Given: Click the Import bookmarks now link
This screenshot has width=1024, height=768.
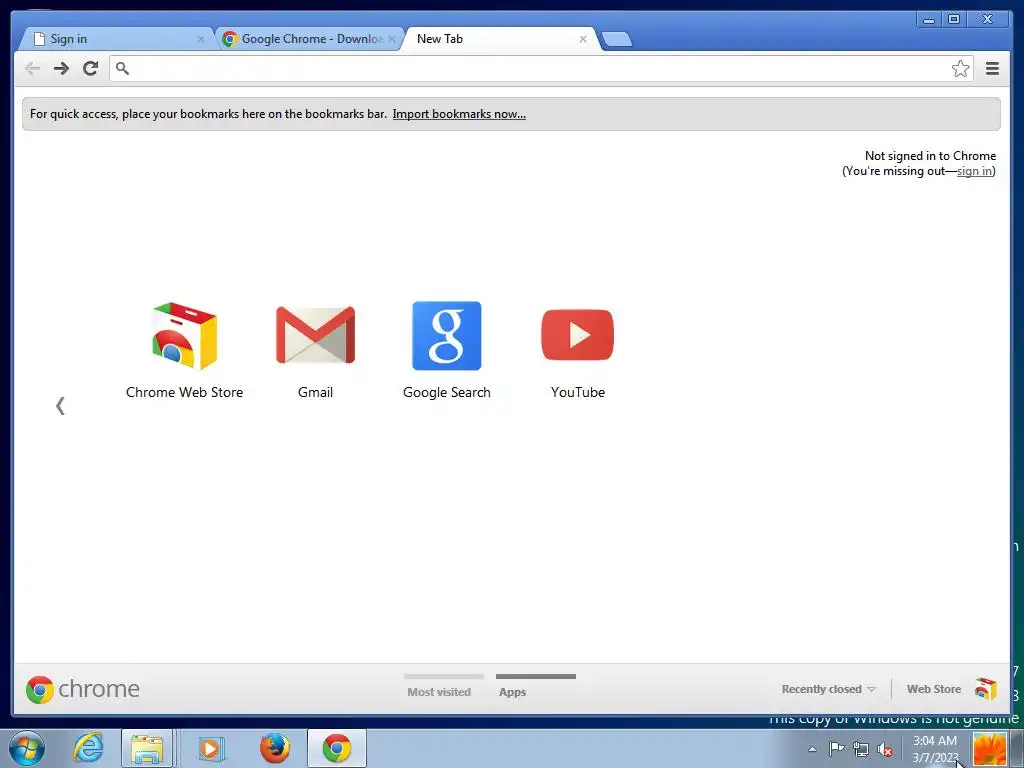Looking at the screenshot, I should tap(459, 114).
